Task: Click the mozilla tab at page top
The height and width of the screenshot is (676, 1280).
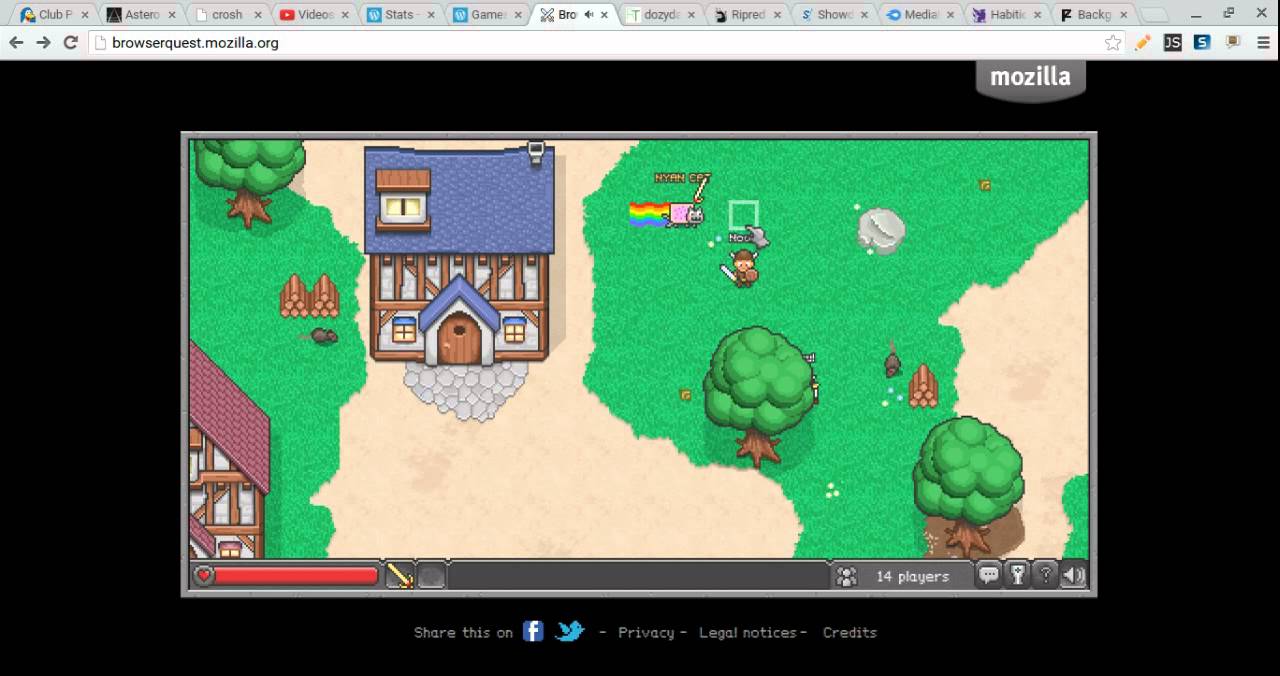Action: [1030, 79]
